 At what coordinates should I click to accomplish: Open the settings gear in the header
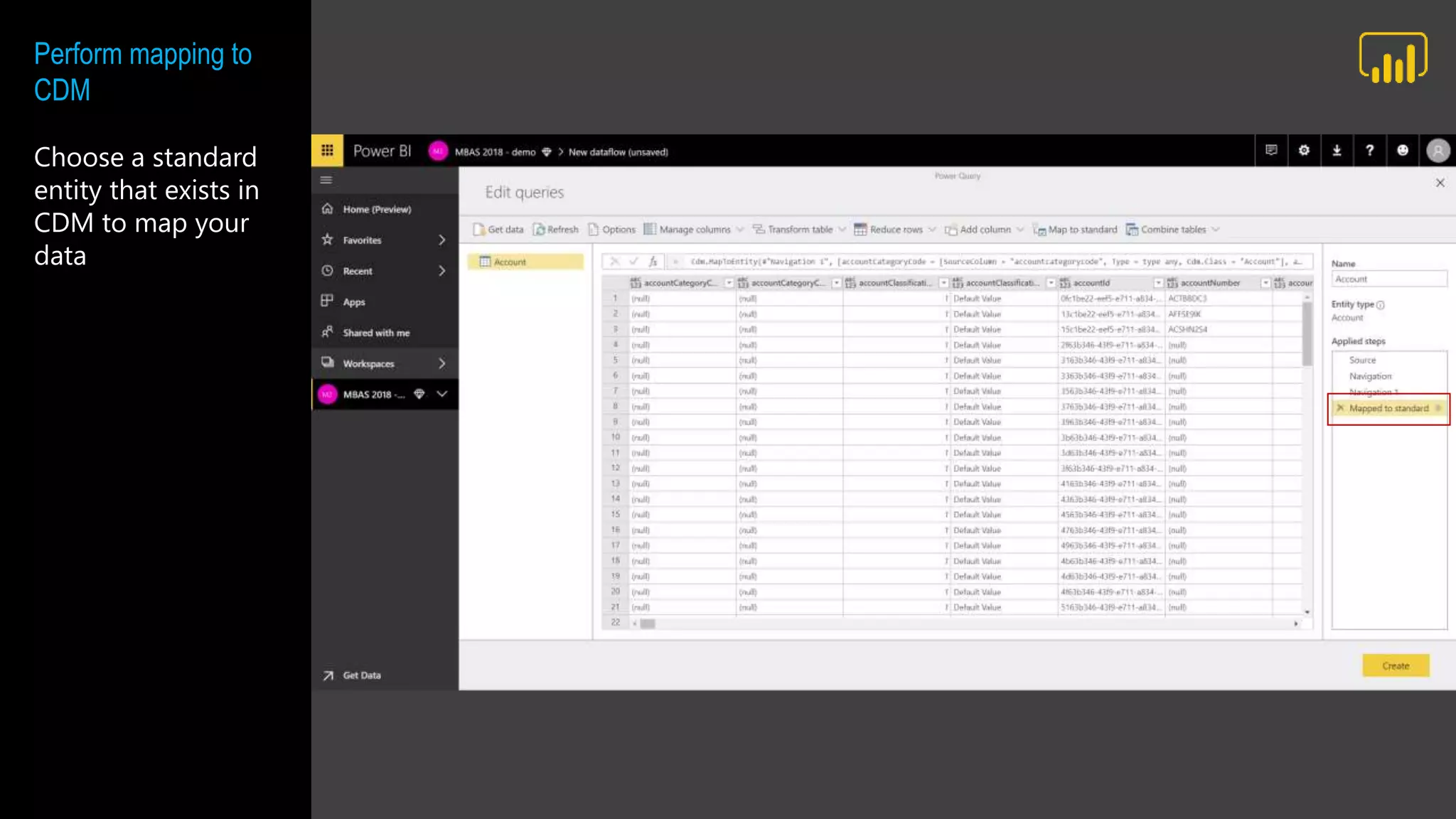1304,150
